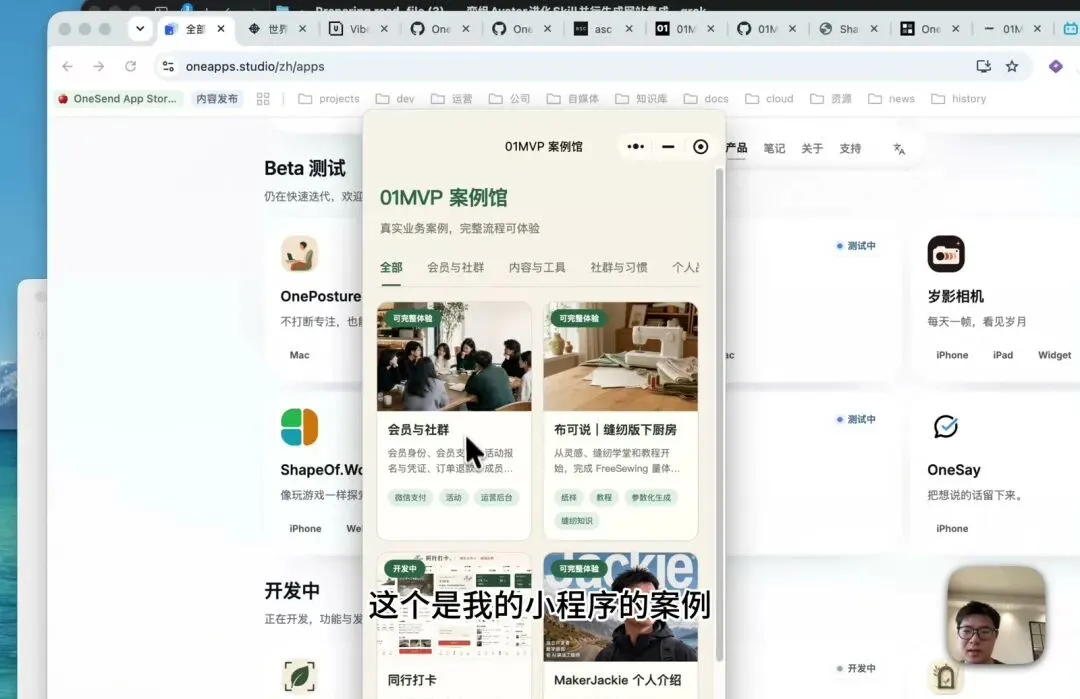Open the OnePosture app icon
Screen dimensions: 1080x699
pyautogui.click(x=299, y=254)
